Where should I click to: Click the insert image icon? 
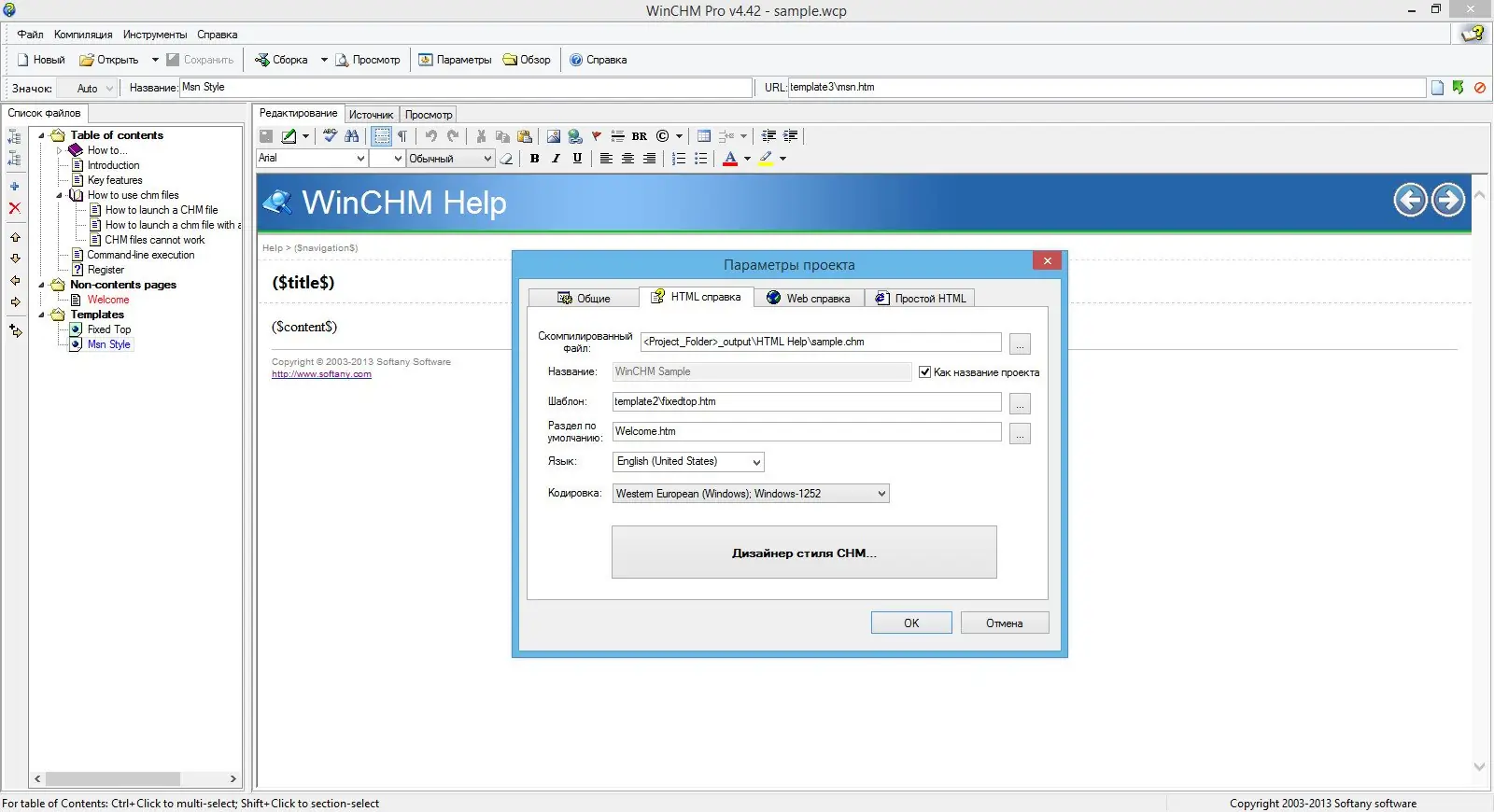554,135
